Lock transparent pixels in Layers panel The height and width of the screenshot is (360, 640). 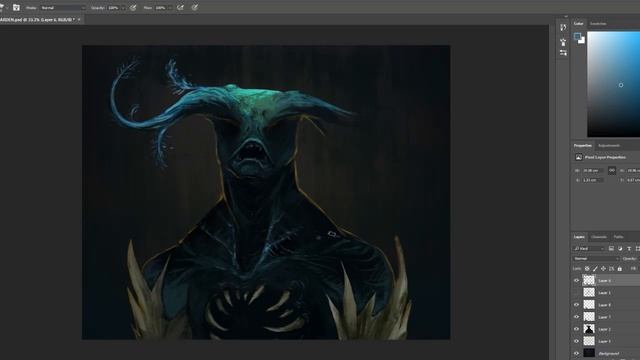click(x=587, y=269)
